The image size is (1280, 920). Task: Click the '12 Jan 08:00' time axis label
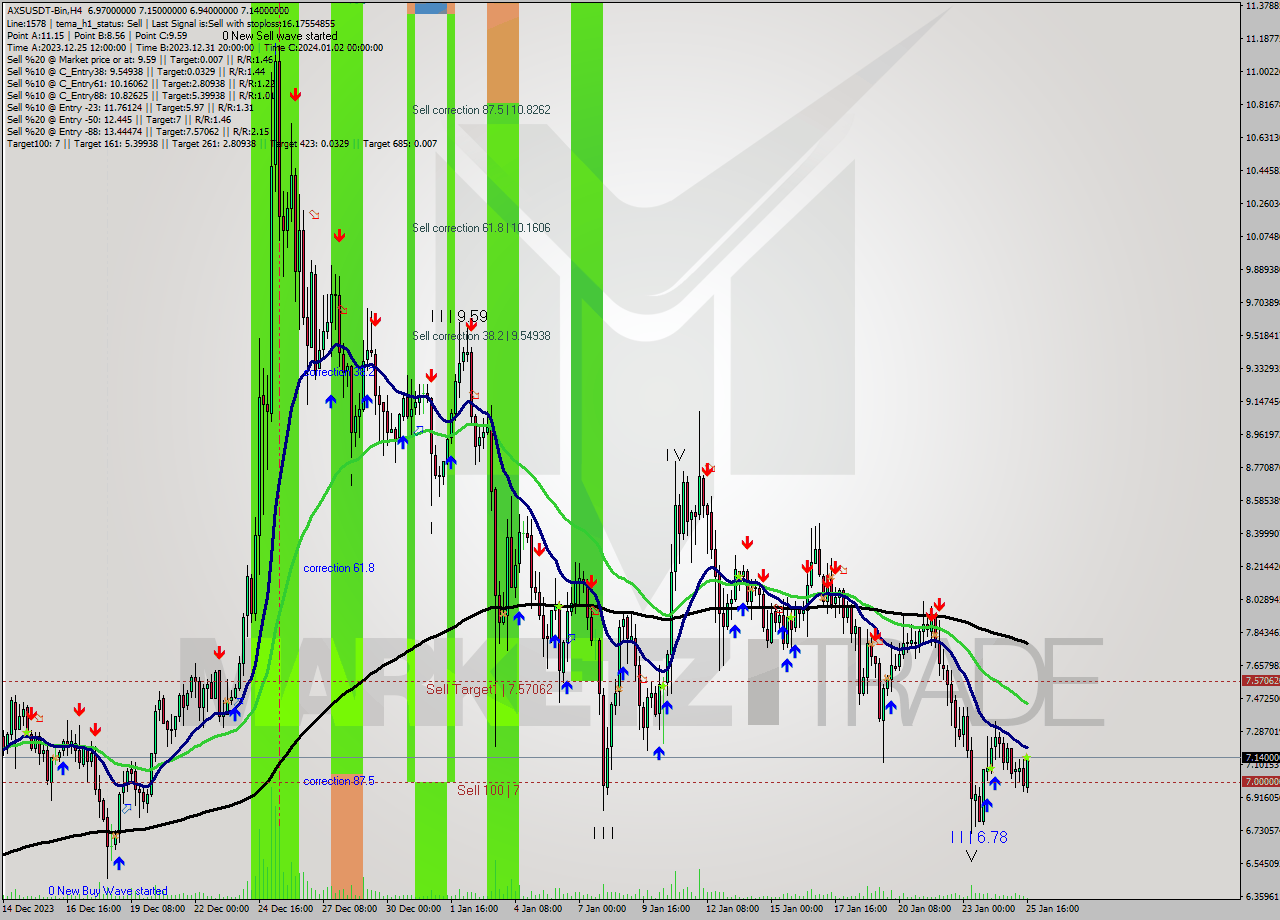(733, 909)
